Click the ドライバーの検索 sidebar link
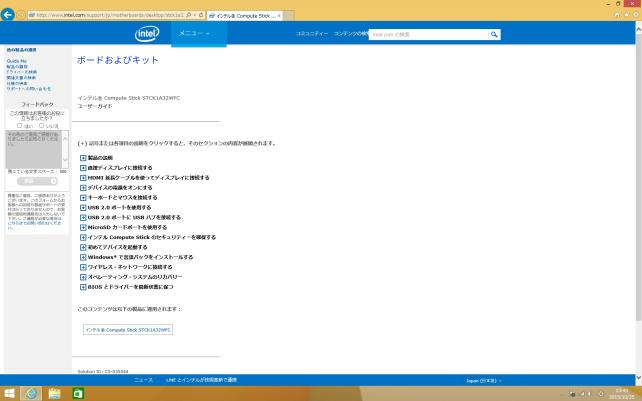Image resolution: width=642 pixels, height=401 pixels. (x=22, y=72)
